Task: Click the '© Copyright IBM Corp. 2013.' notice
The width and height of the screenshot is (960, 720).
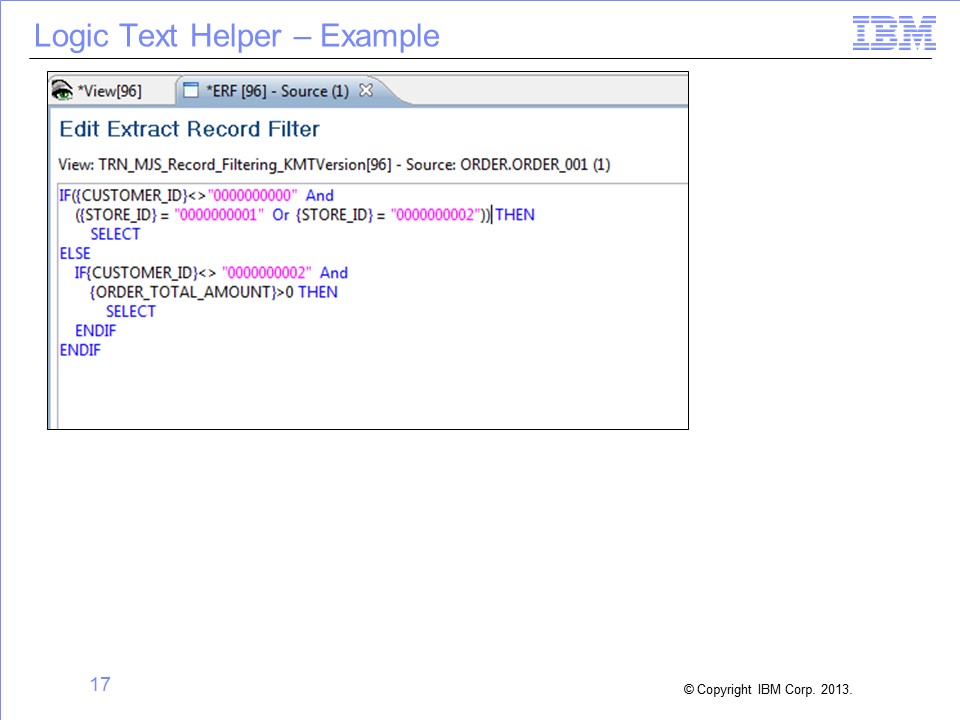Action: coord(768,689)
